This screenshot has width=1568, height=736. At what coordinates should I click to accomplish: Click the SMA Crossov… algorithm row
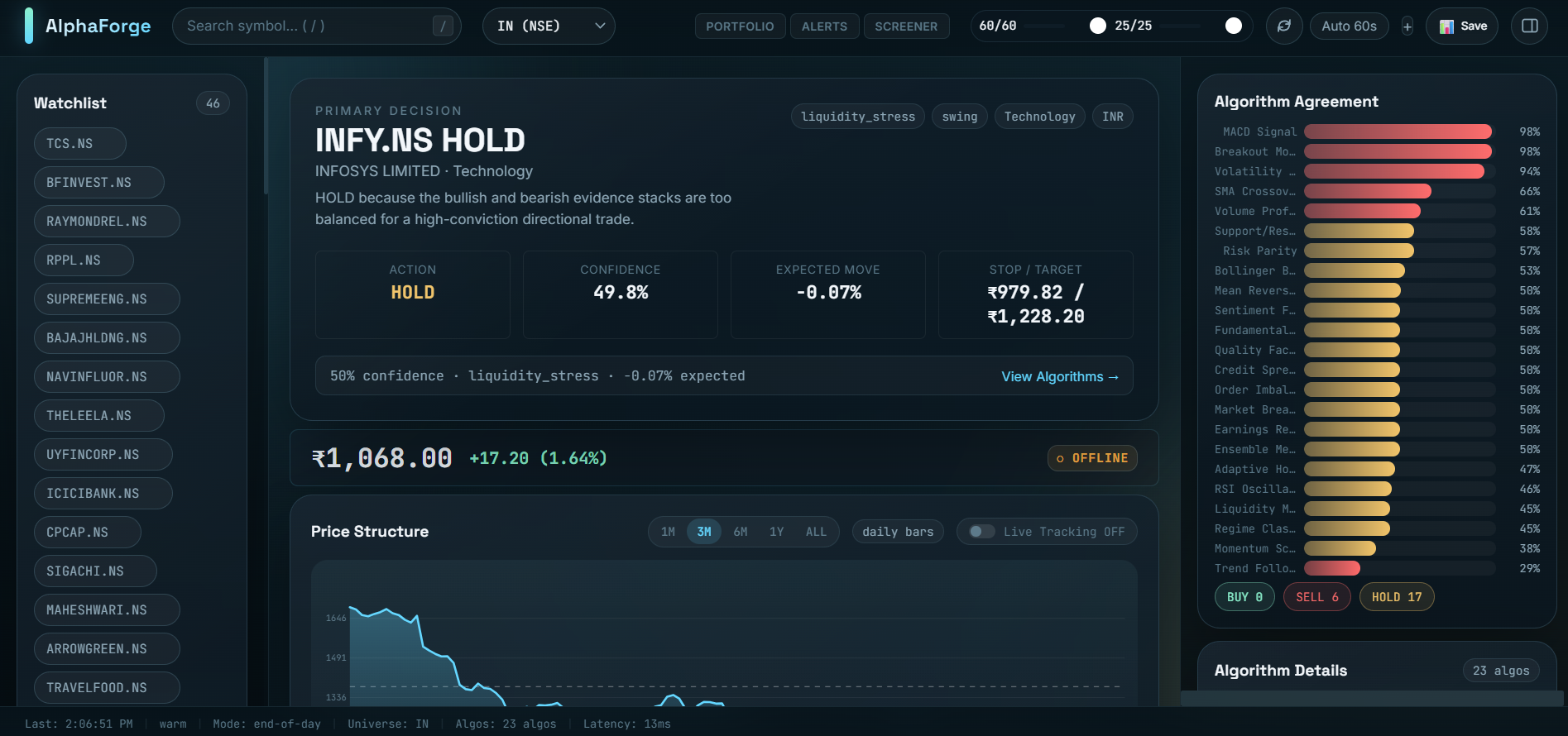1377,191
